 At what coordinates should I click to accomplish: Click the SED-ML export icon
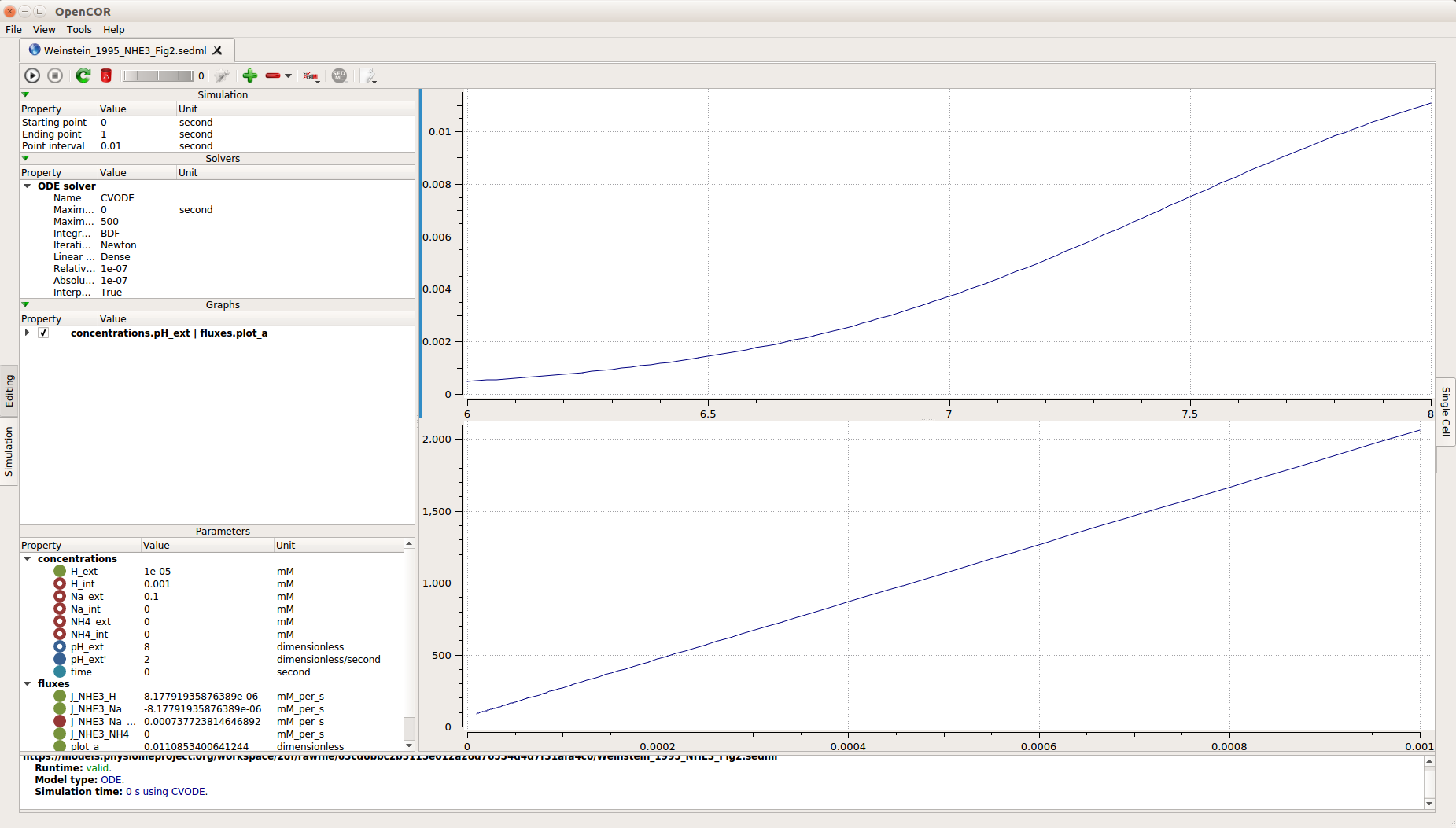(x=339, y=75)
